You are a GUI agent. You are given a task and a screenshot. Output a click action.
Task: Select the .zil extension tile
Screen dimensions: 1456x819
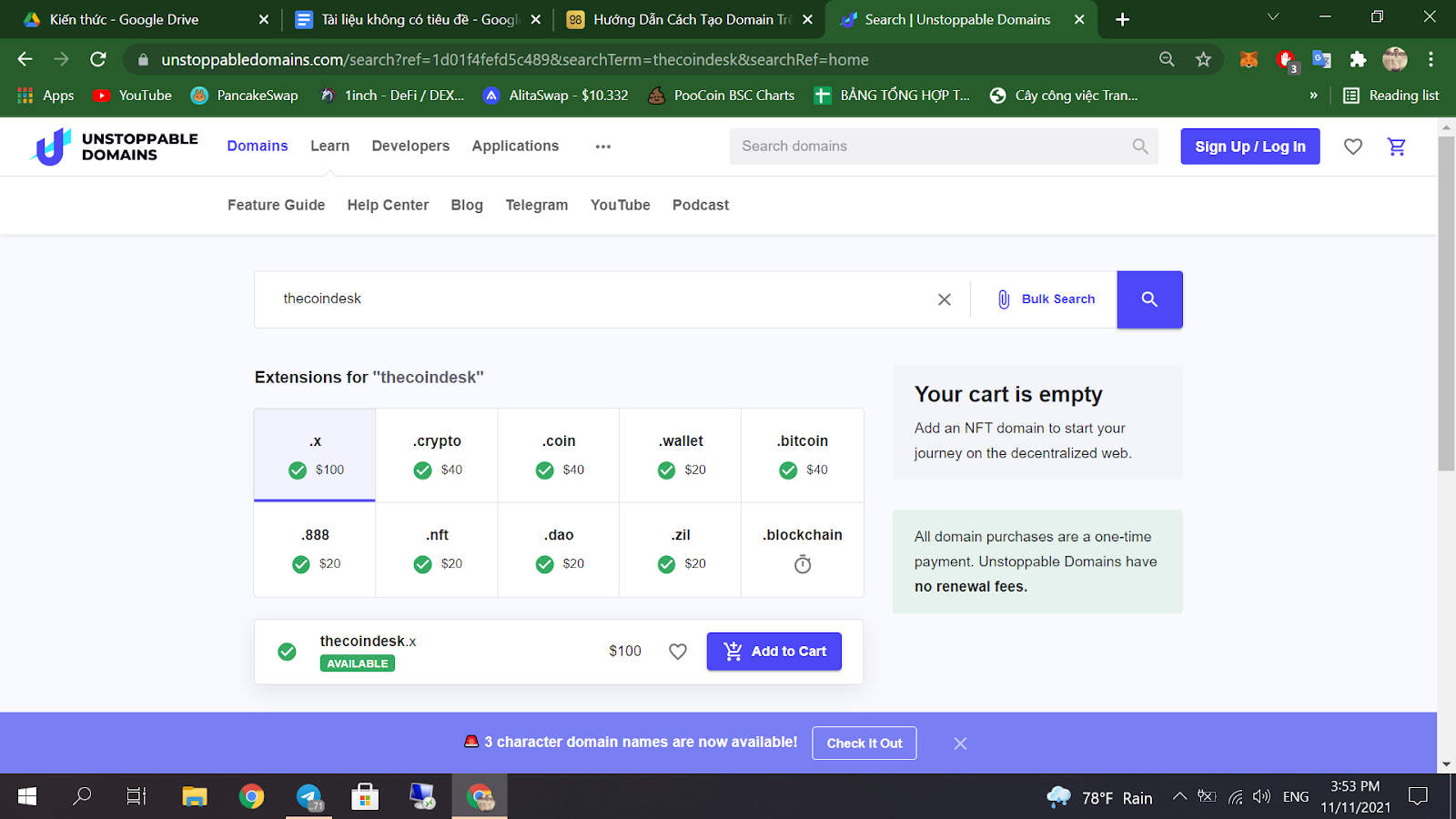681,550
